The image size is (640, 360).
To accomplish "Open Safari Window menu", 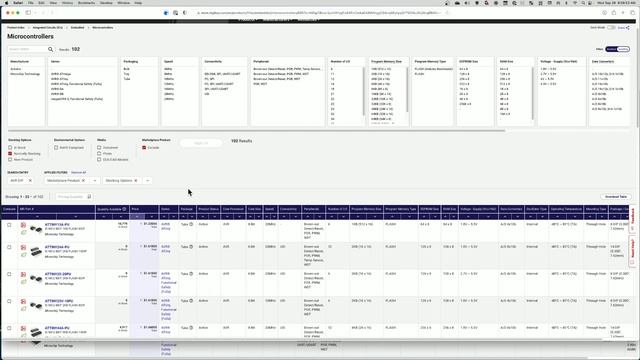I will point(123,3).
